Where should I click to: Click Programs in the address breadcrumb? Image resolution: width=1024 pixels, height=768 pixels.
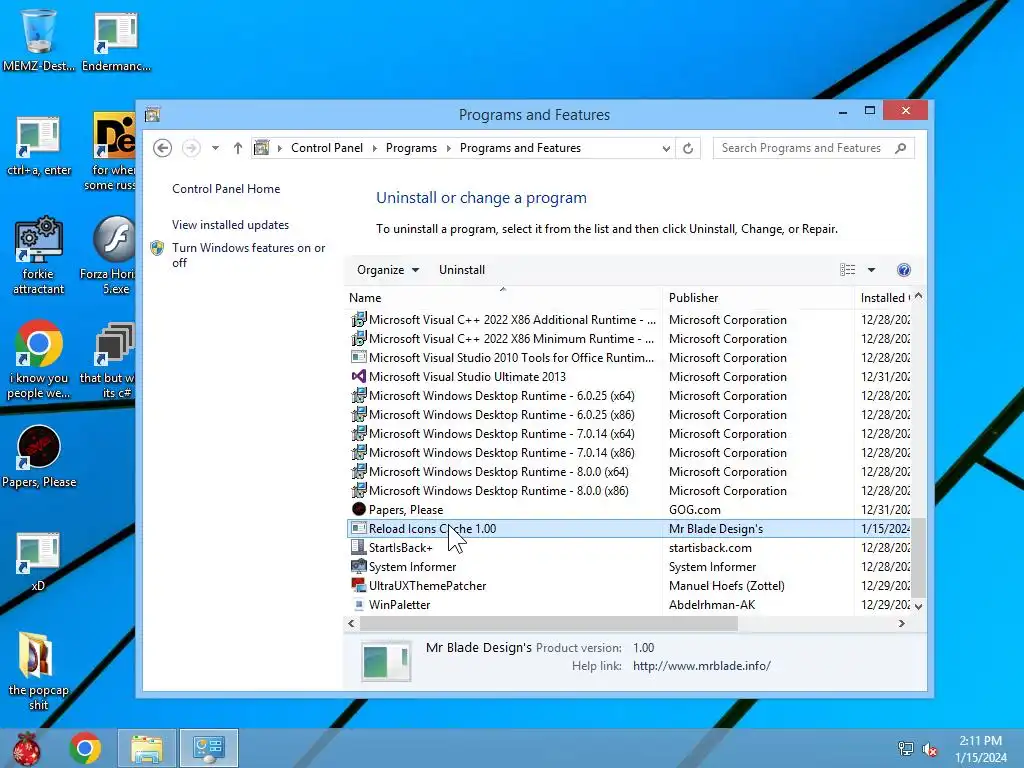click(411, 148)
